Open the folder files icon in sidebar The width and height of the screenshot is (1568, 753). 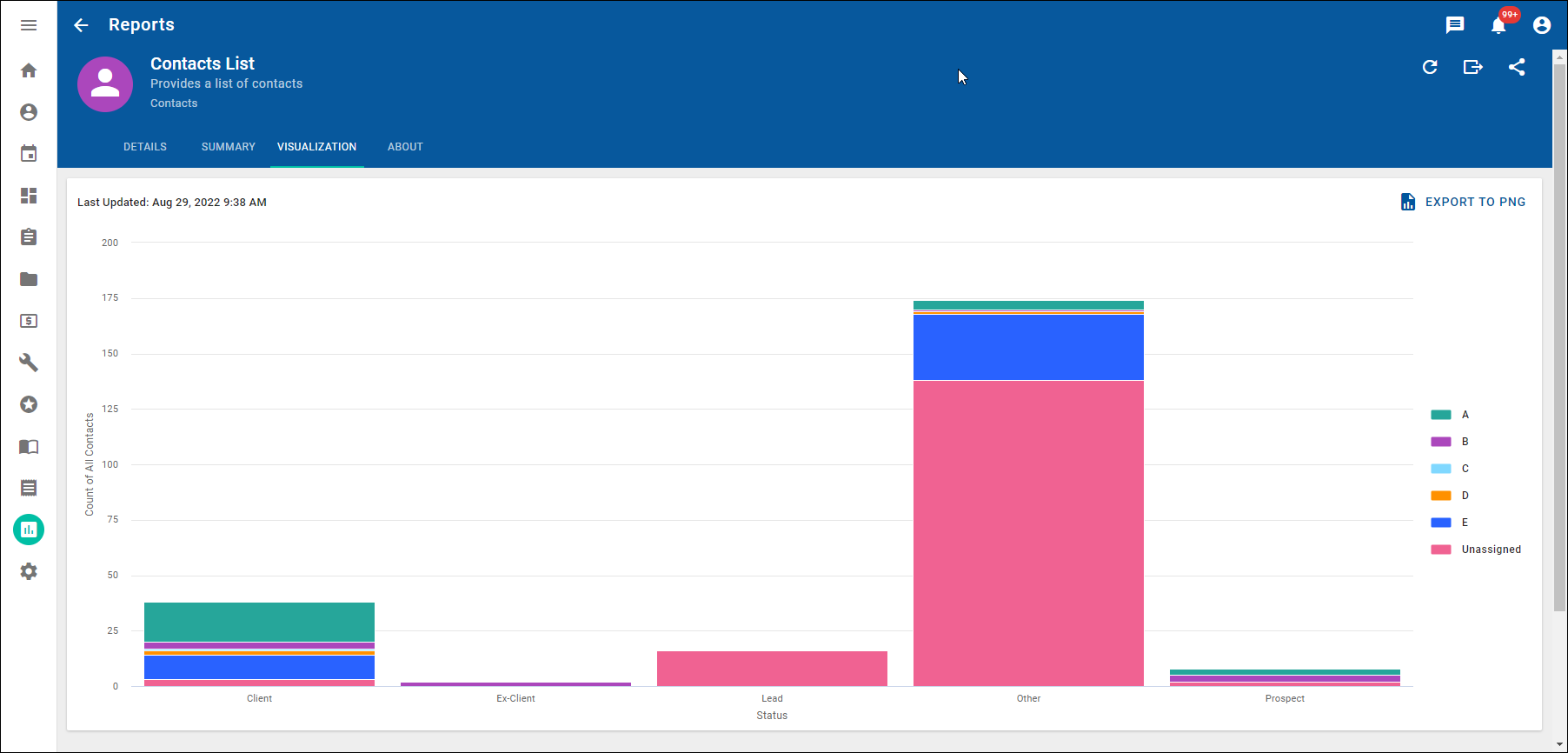tap(29, 279)
